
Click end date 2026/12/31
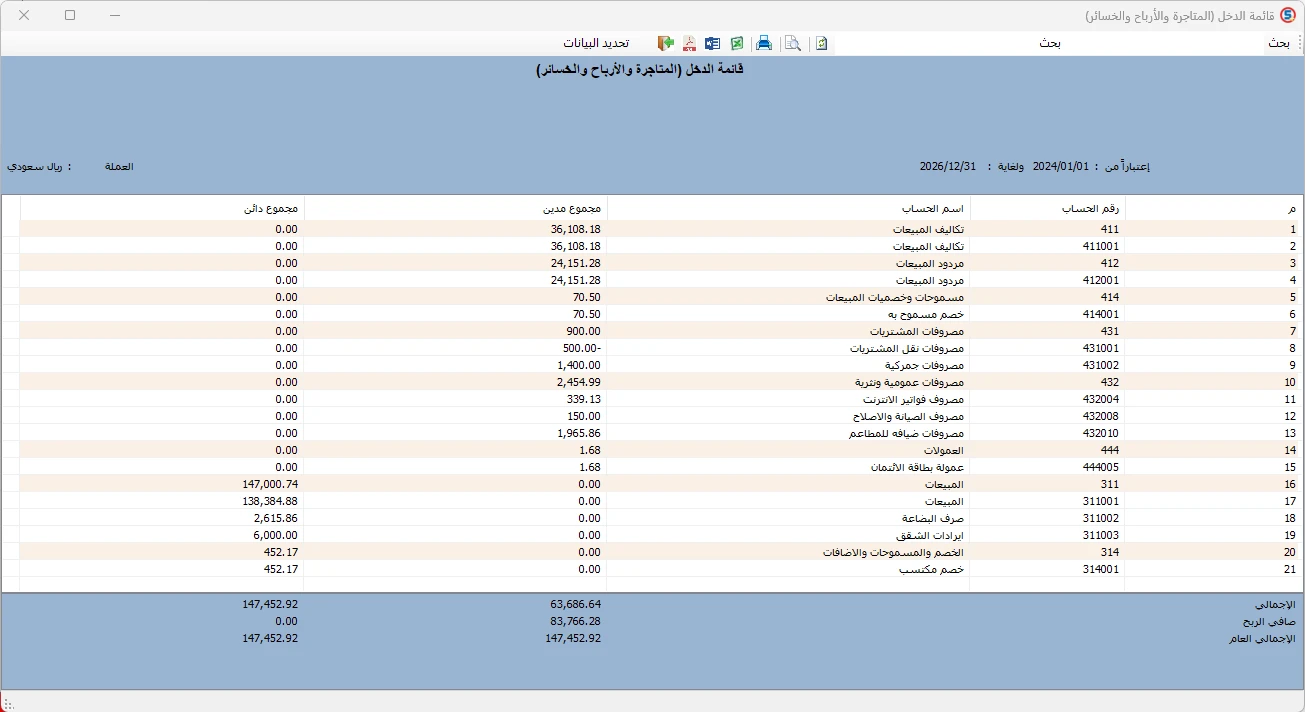coord(948,166)
